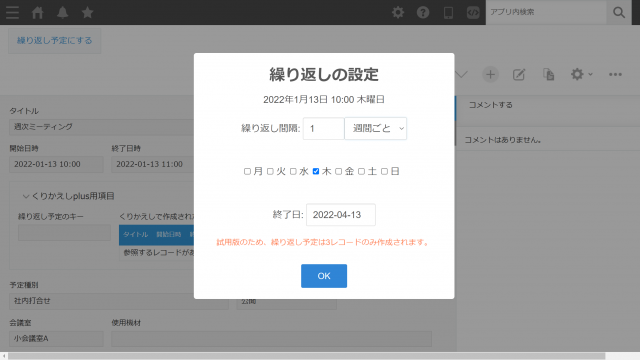Open the 週間ごと interval unit dropdown
The image size is (640, 360).
(x=376, y=129)
